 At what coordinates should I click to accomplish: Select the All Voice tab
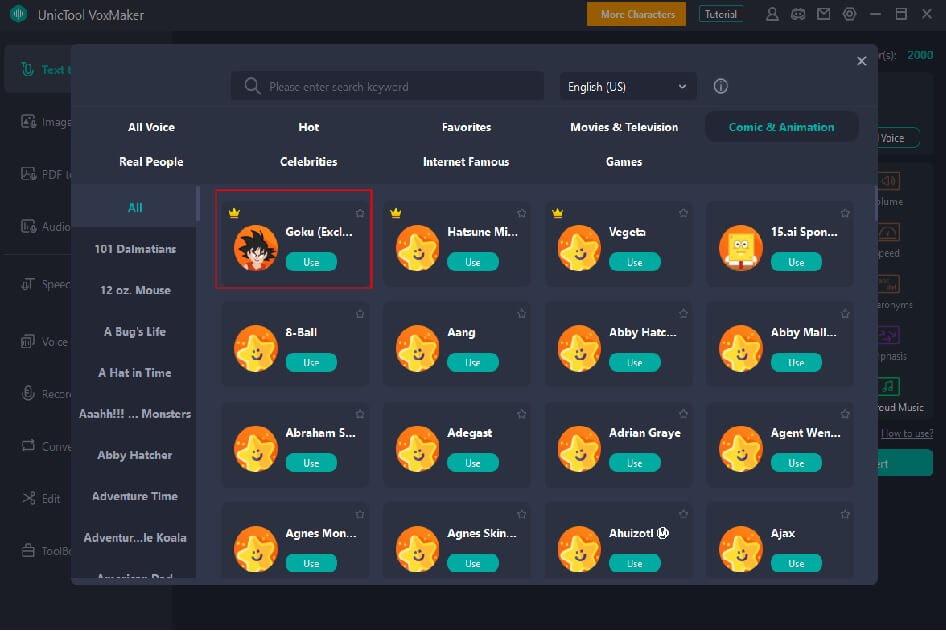pyautogui.click(x=151, y=127)
